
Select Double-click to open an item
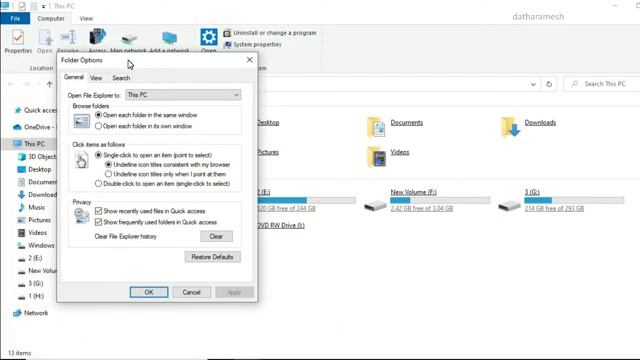98,184
